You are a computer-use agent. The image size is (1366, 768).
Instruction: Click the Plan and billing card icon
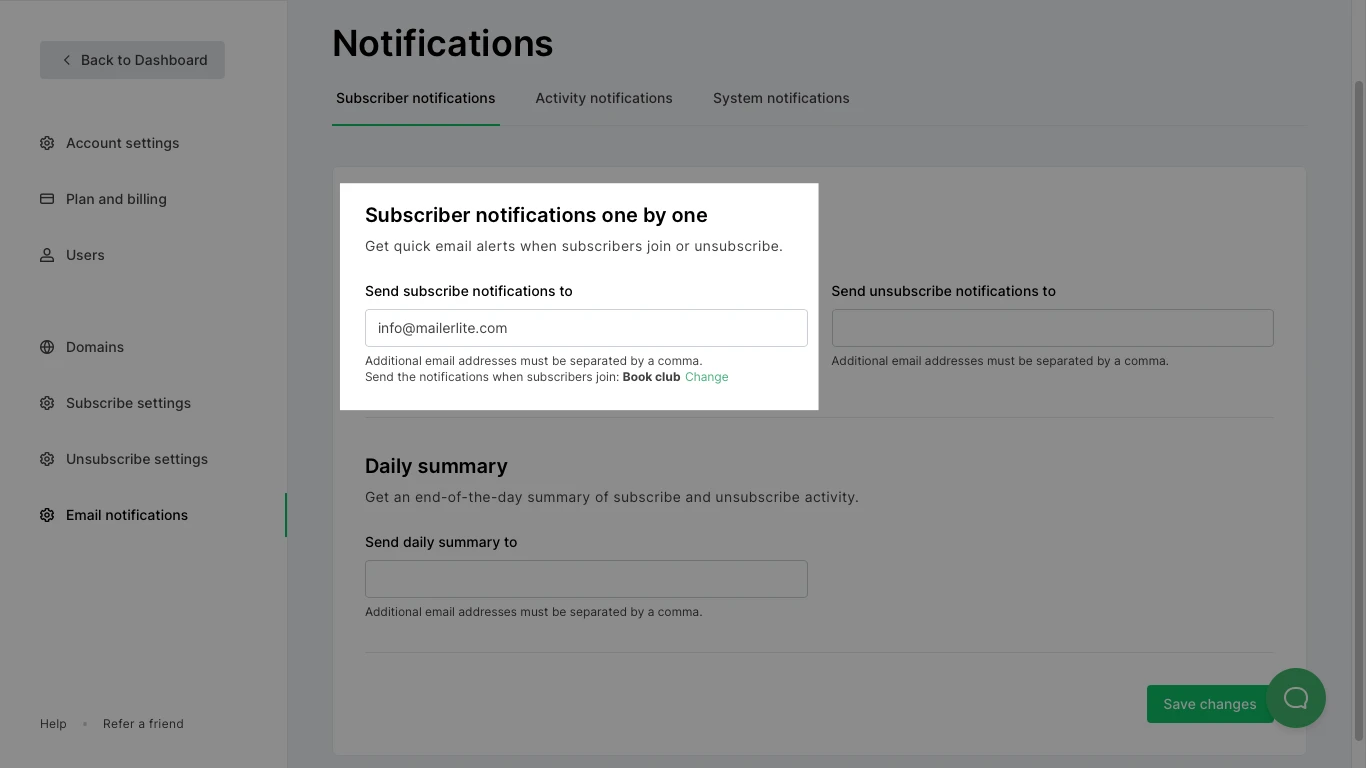pyautogui.click(x=47, y=199)
